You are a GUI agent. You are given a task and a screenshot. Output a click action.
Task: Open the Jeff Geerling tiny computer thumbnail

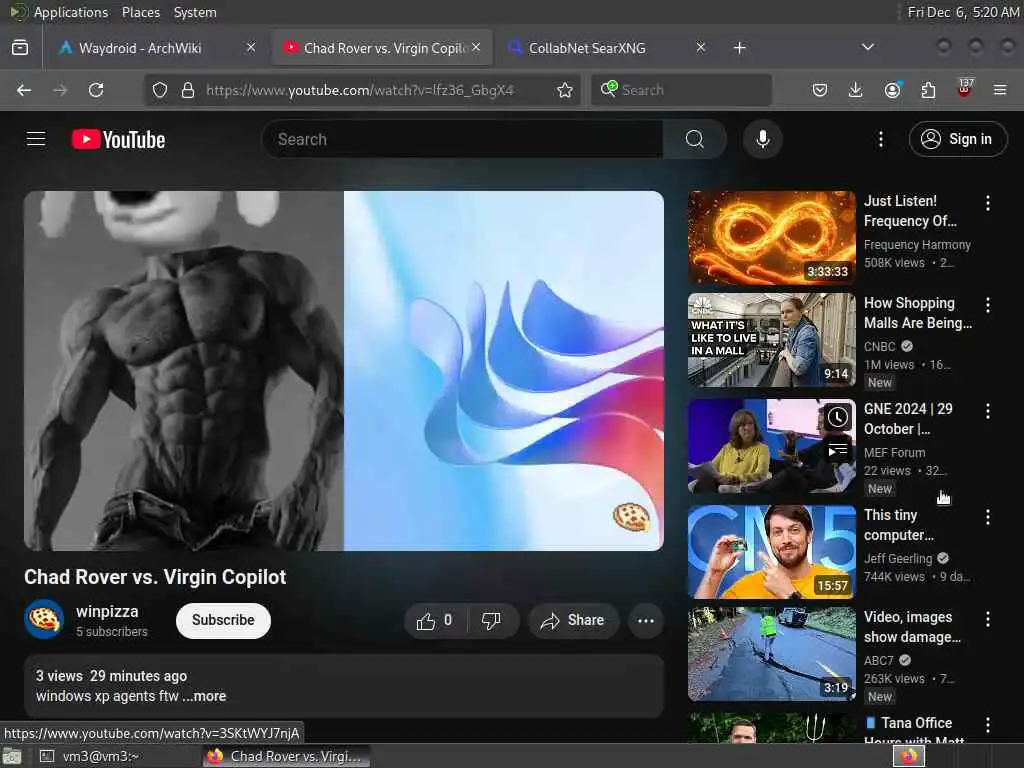point(771,552)
